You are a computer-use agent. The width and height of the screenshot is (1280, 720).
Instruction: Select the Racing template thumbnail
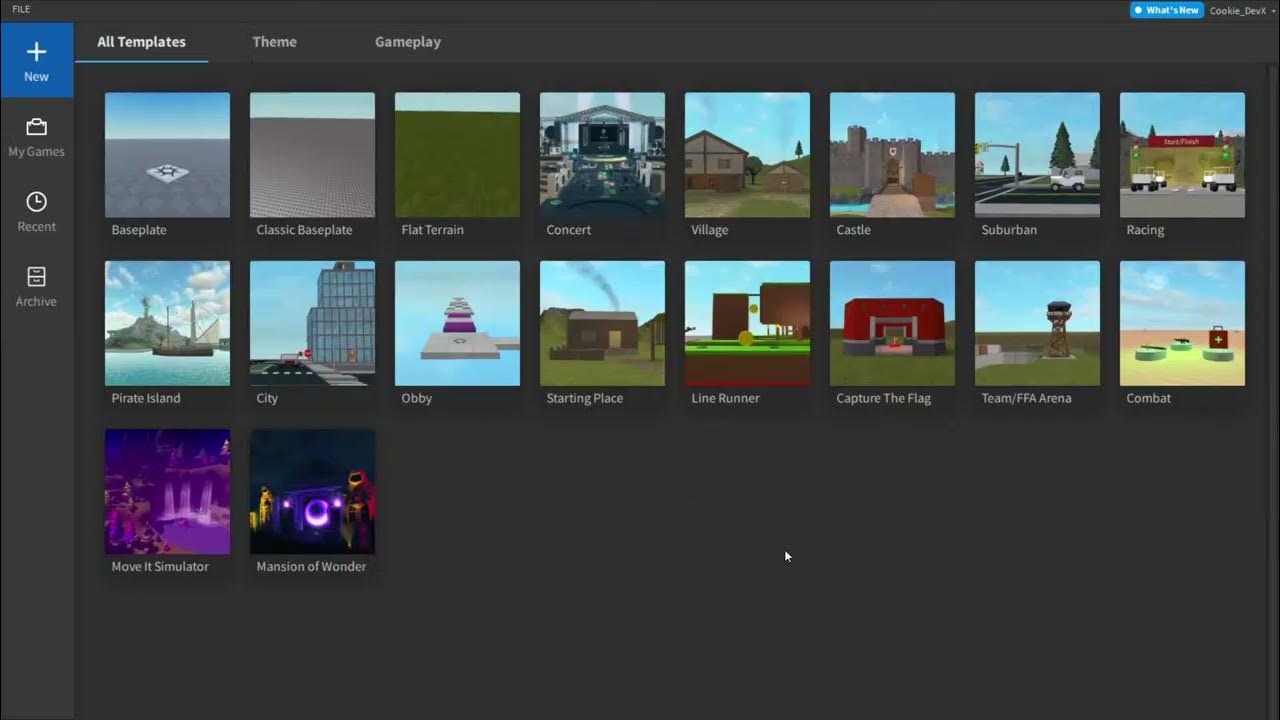coord(1182,155)
